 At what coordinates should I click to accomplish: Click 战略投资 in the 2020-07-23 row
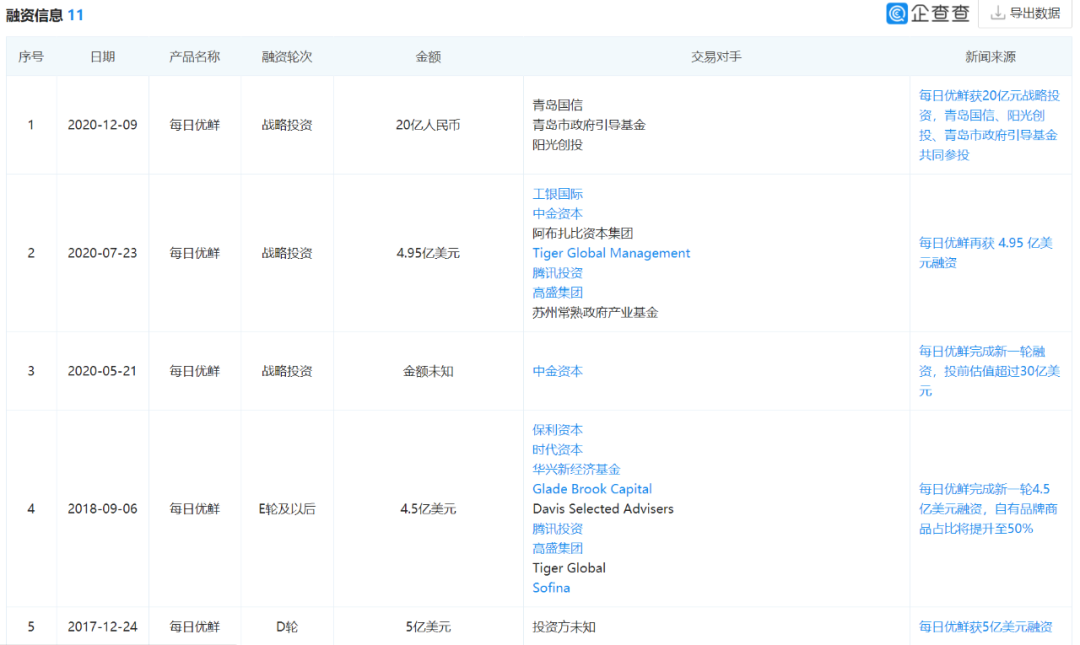287,253
